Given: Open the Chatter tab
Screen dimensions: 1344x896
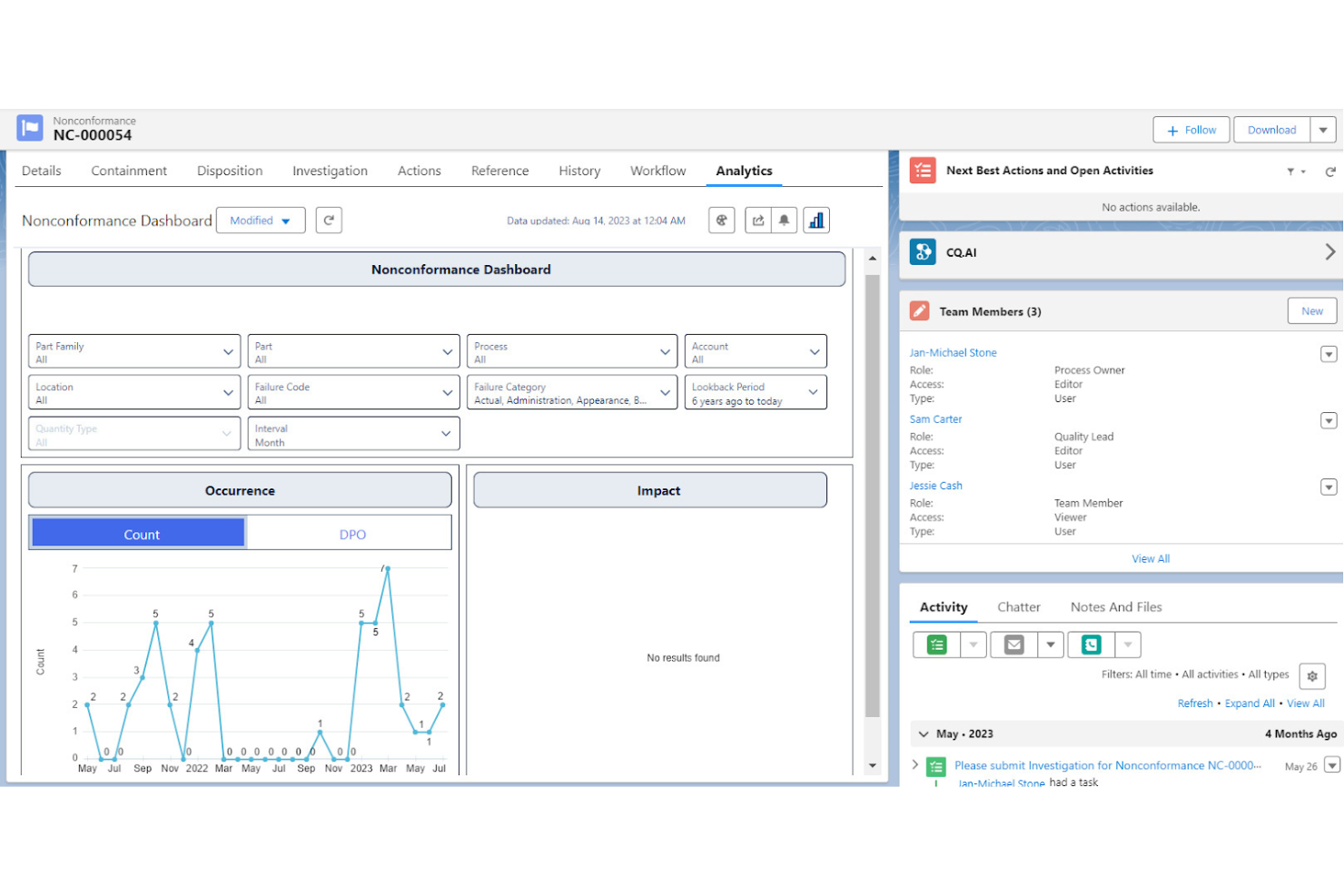Looking at the screenshot, I should click(1019, 606).
